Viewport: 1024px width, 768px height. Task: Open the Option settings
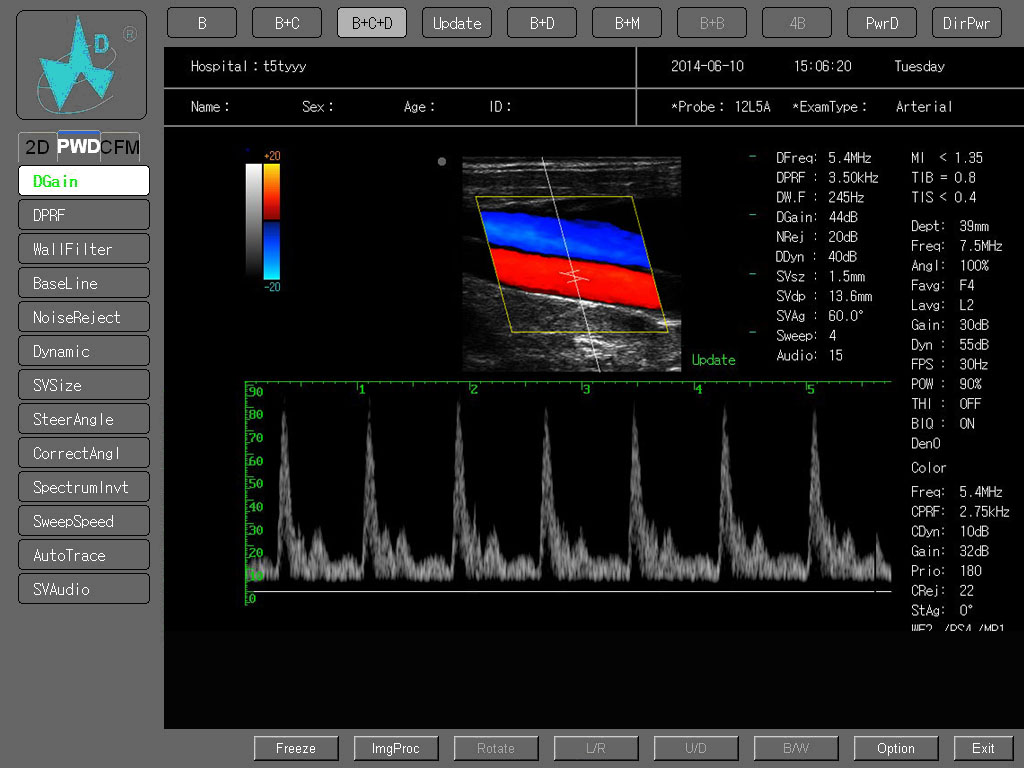[x=895, y=748]
